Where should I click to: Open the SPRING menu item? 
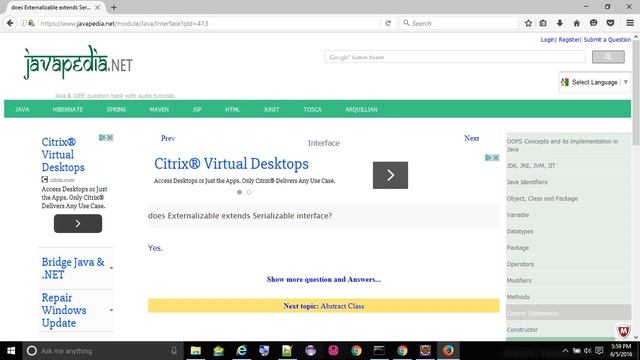coord(116,109)
